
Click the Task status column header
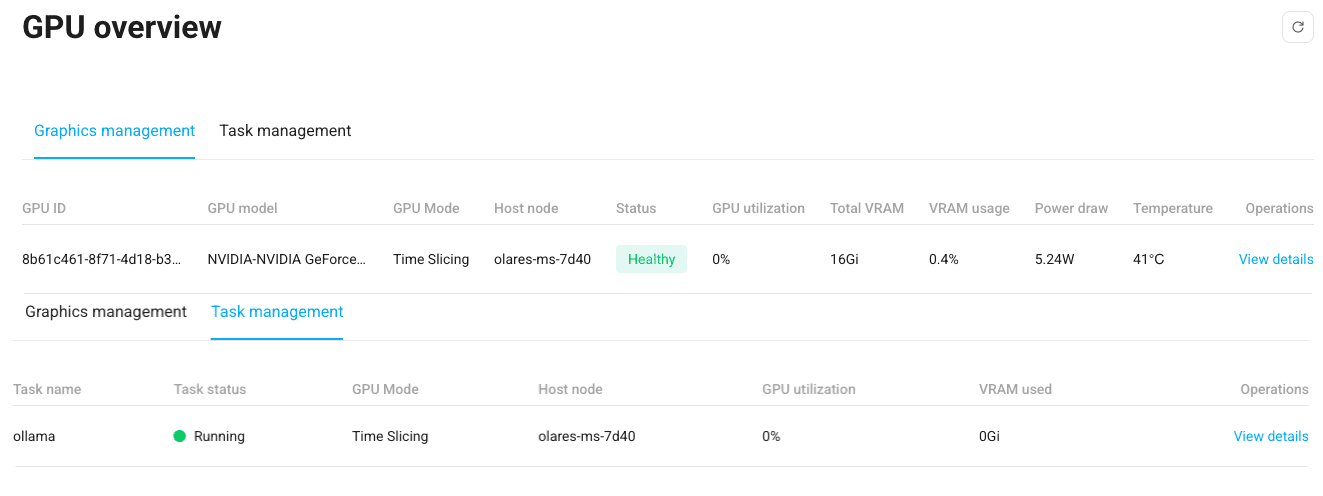pos(209,389)
